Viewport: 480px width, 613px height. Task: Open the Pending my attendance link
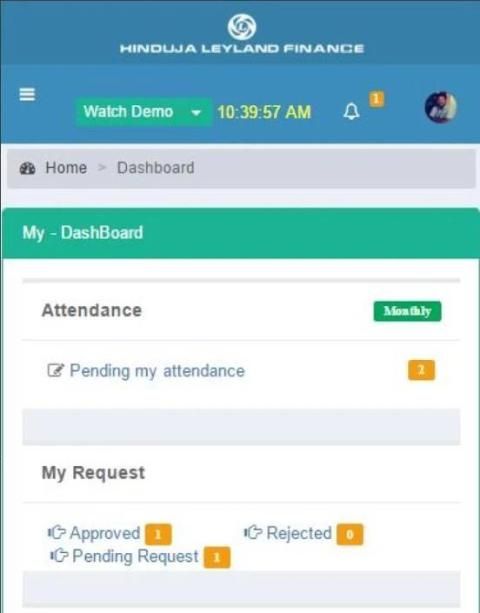(157, 371)
